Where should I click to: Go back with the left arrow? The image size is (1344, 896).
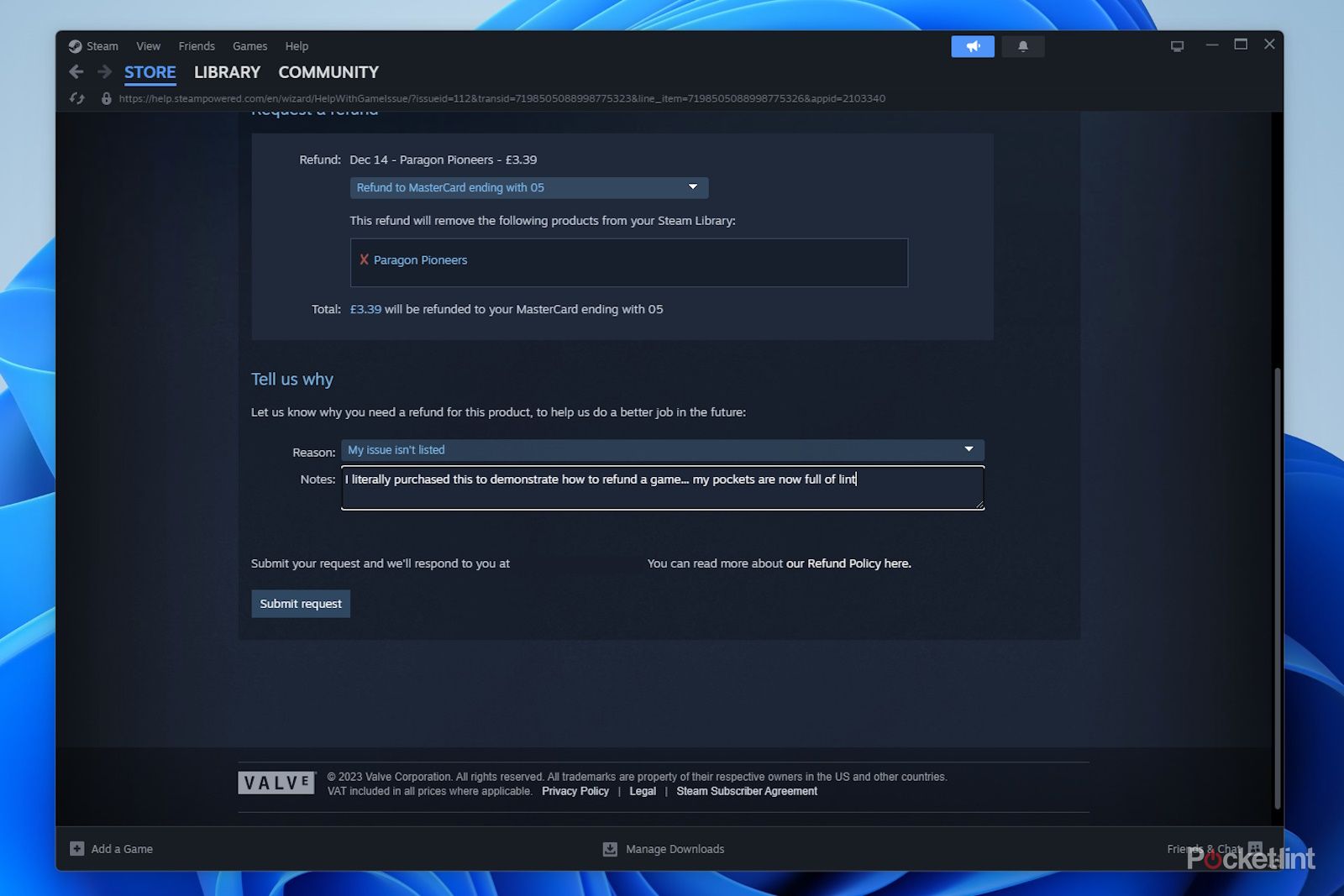tap(76, 72)
